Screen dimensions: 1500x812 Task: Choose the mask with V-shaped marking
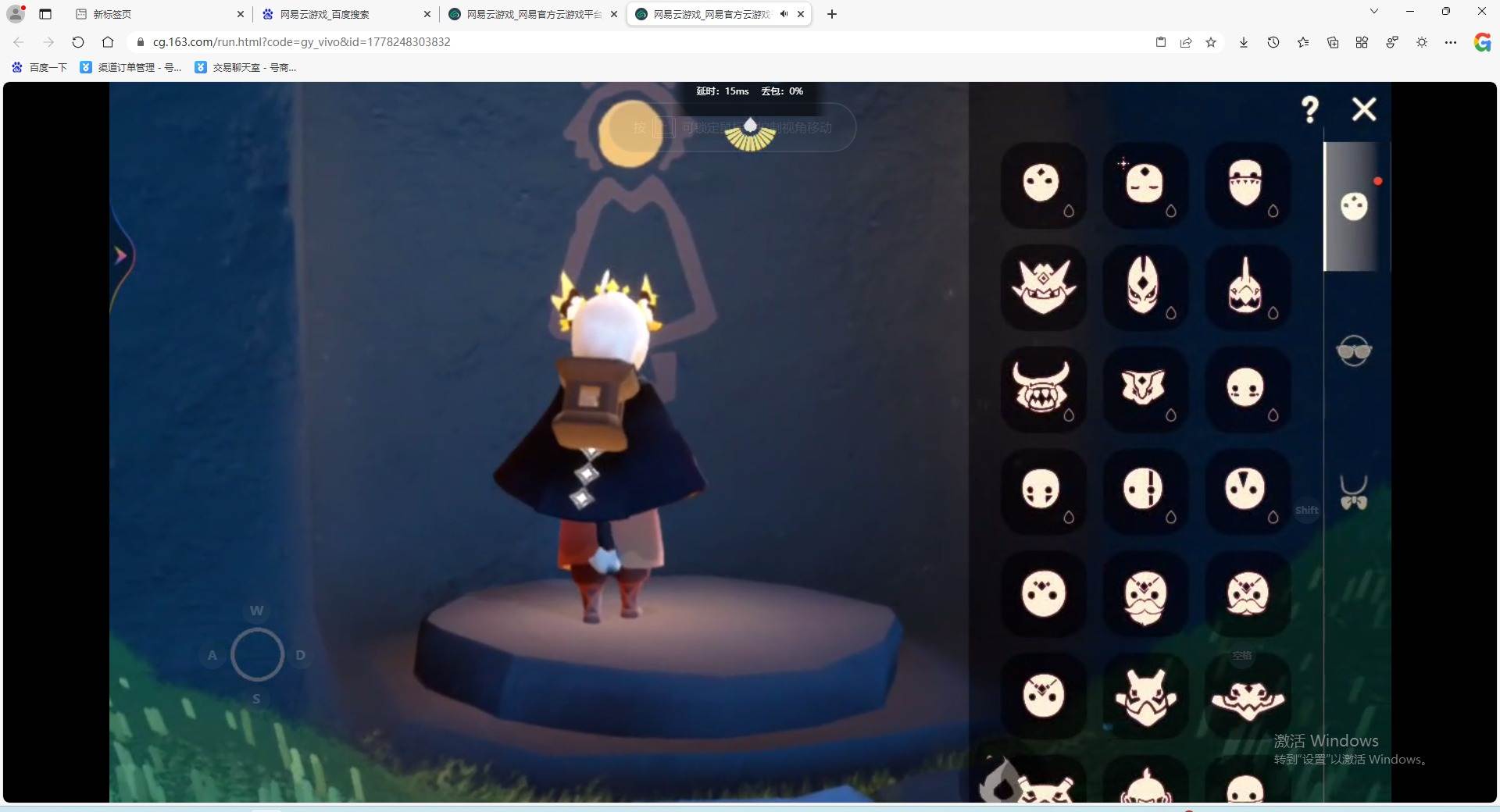coord(1247,491)
